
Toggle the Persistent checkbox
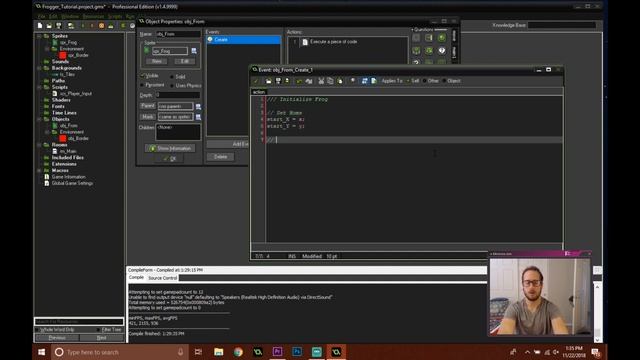pyautogui.click(x=142, y=85)
